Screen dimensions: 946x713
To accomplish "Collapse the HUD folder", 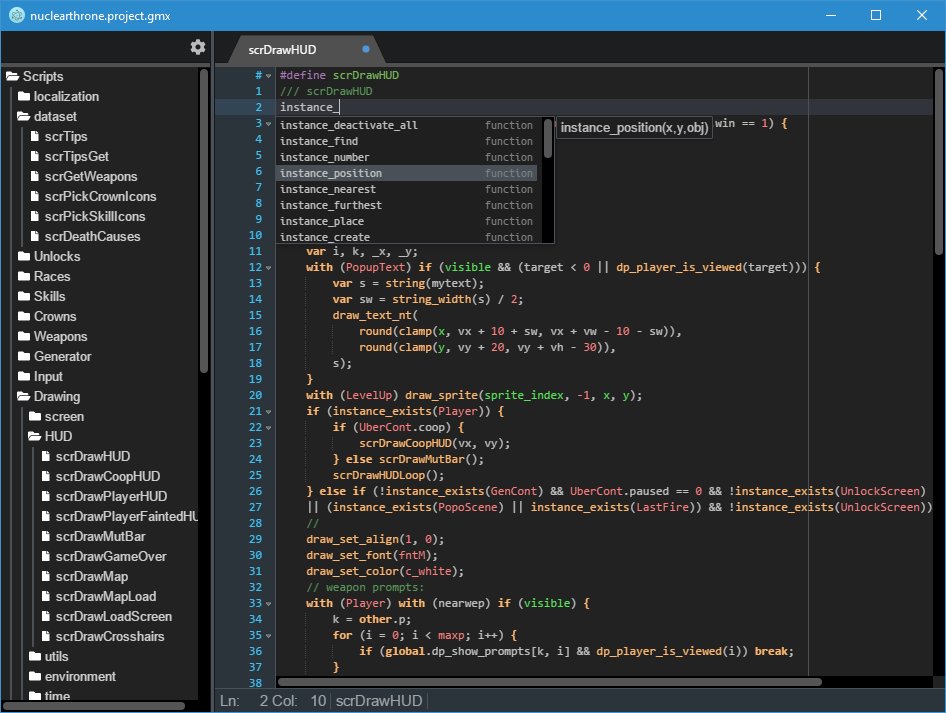I will pos(51,436).
